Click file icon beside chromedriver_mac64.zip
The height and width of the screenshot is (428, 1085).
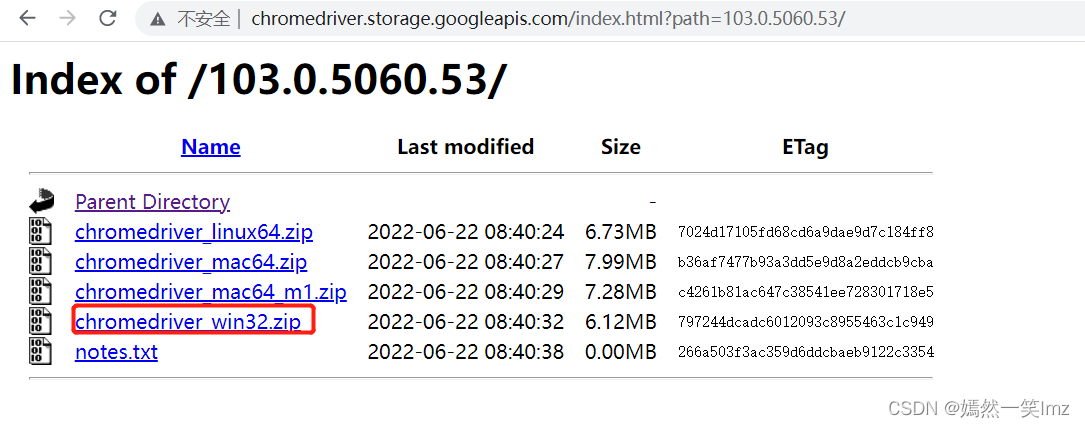41,262
